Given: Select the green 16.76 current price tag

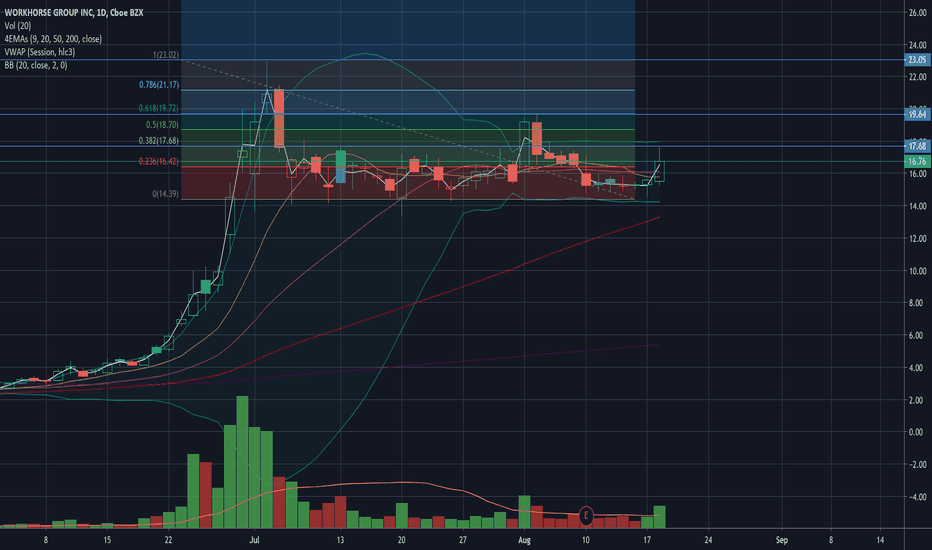Looking at the screenshot, I should pos(917,161).
